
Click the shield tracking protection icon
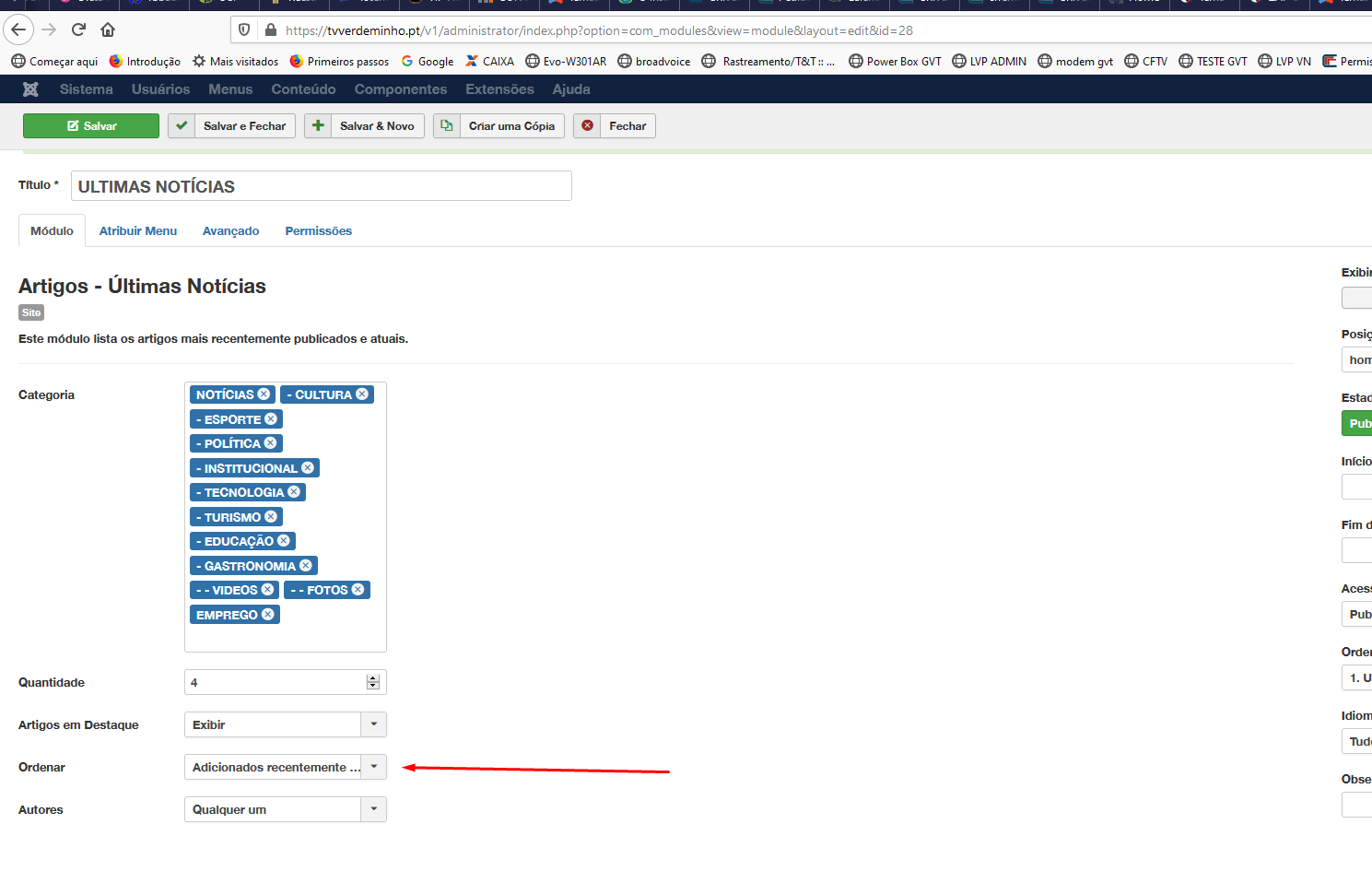(x=244, y=30)
